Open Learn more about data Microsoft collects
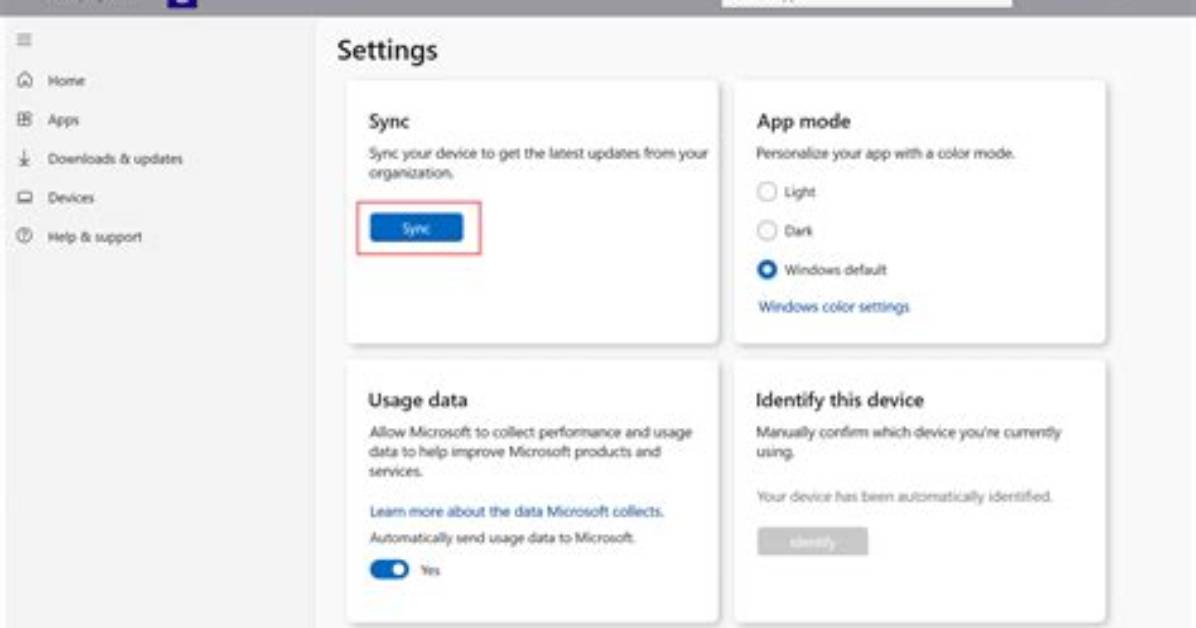 point(516,511)
